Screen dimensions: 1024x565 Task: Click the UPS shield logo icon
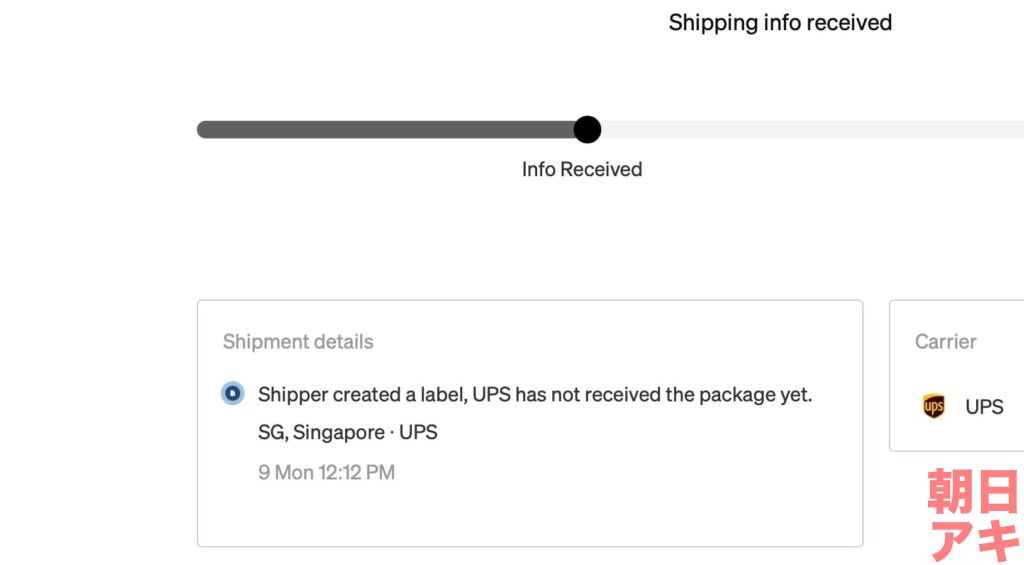(x=933, y=406)
